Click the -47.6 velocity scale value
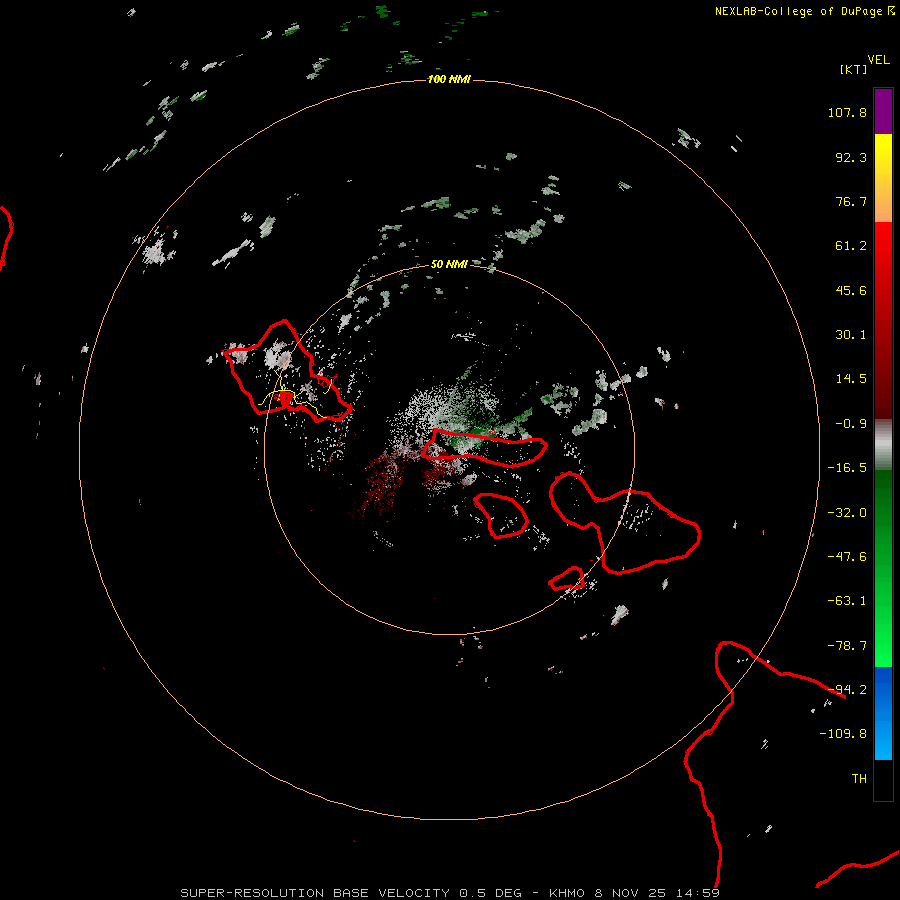This screenshot has height=900, width=900. (847, 557)
